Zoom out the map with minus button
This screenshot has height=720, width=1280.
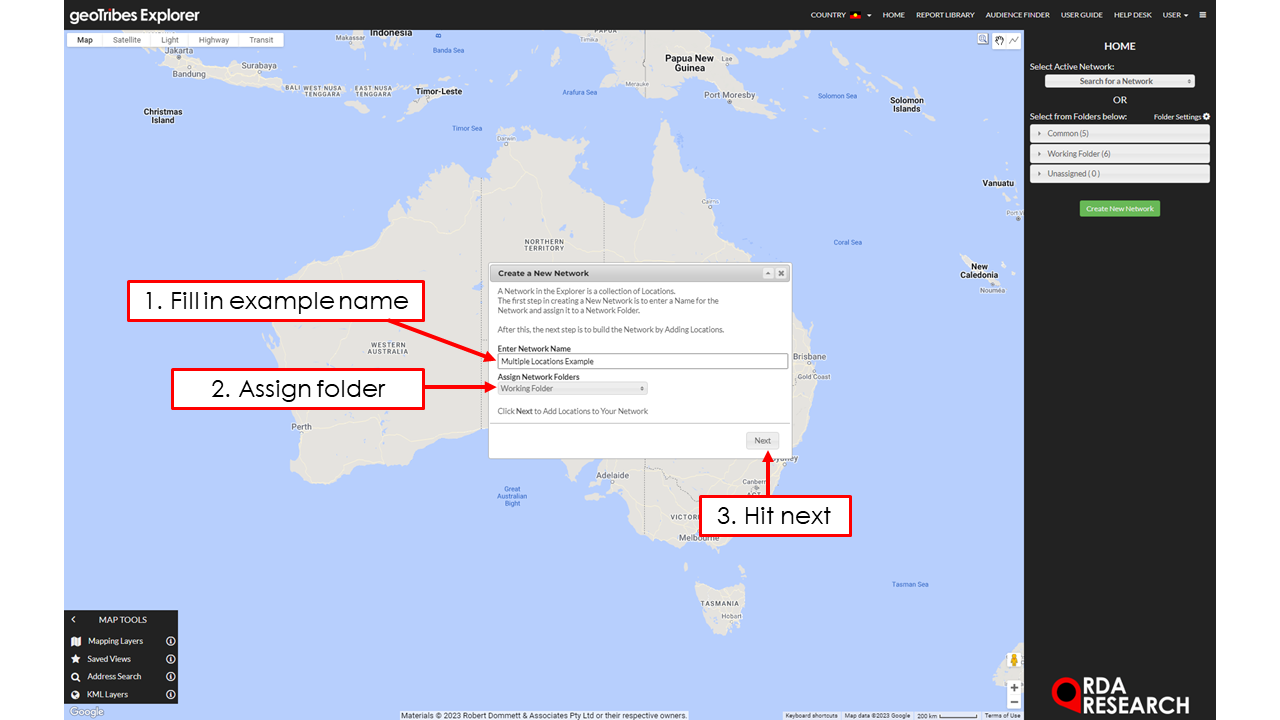pyautogui.click(x=1014, y=702)
